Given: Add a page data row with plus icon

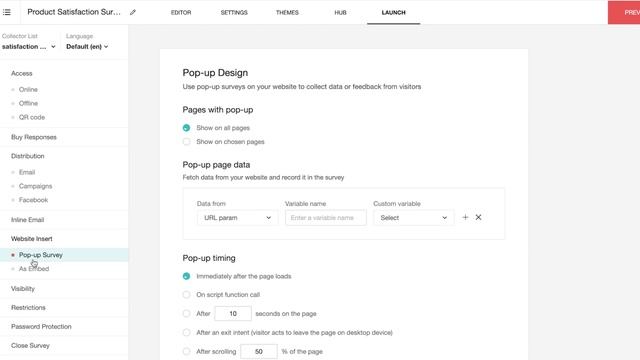Looking at the screenshot, I should tap(465, 217).
